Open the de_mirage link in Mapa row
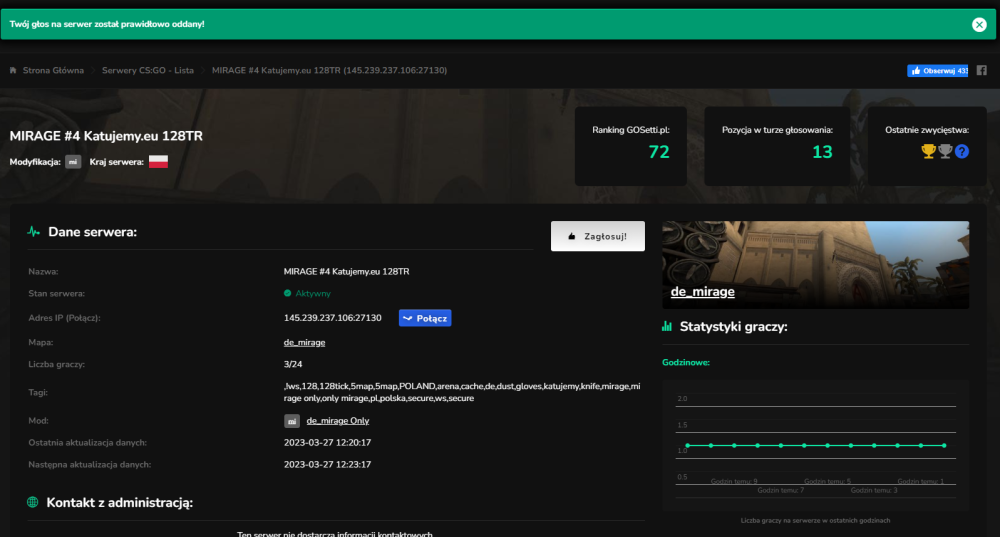The width and height of the screenshot is (1000, 537). [304, 342]
